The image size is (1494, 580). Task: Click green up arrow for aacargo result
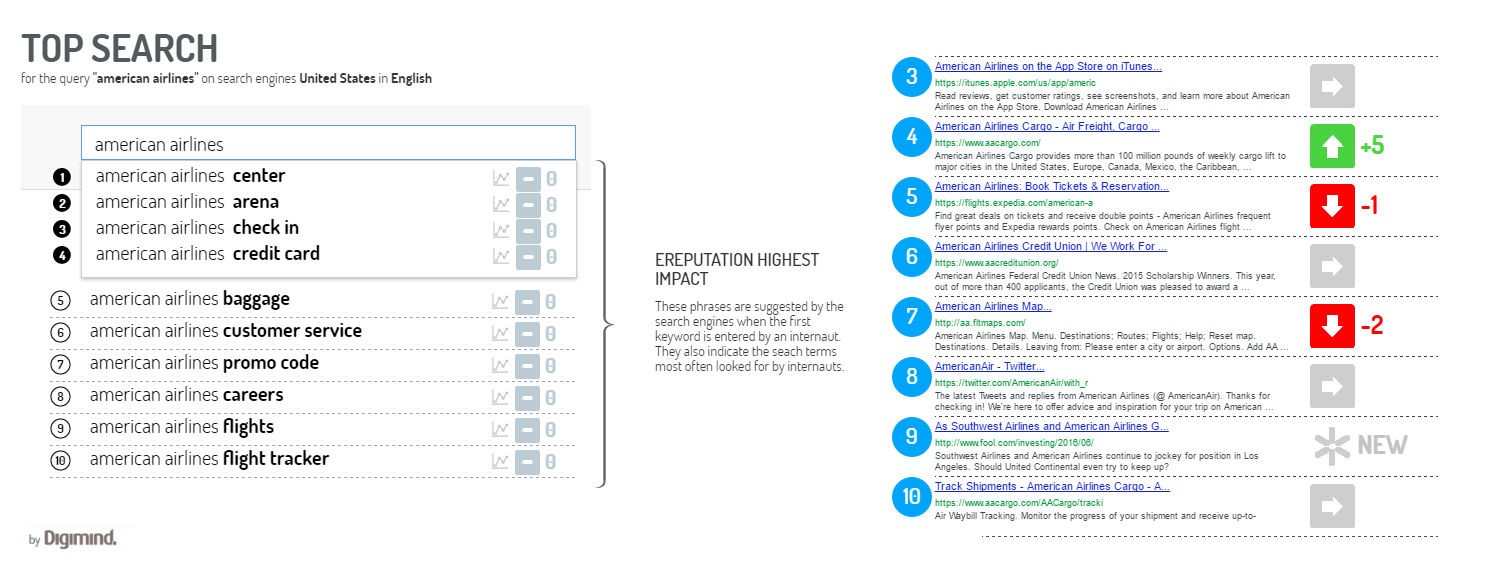tap(1332, 146)
